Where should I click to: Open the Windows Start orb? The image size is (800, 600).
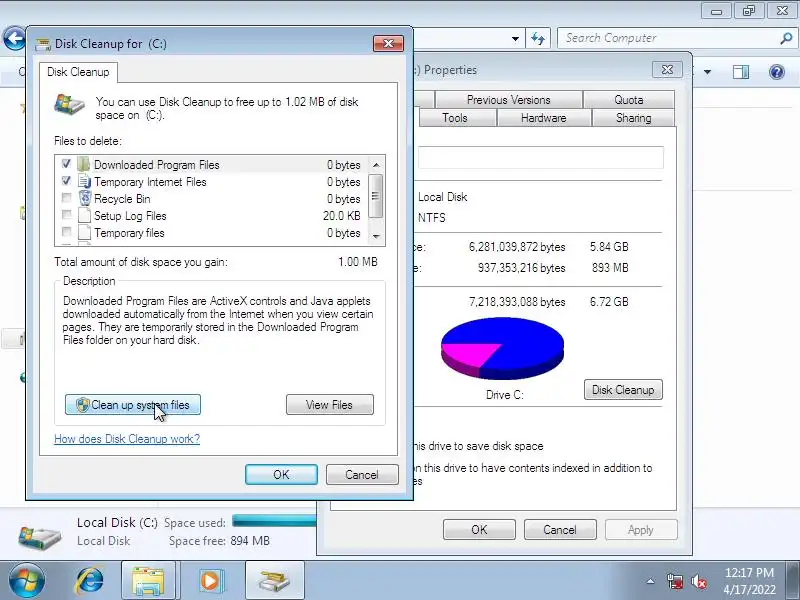coord(26,581)
